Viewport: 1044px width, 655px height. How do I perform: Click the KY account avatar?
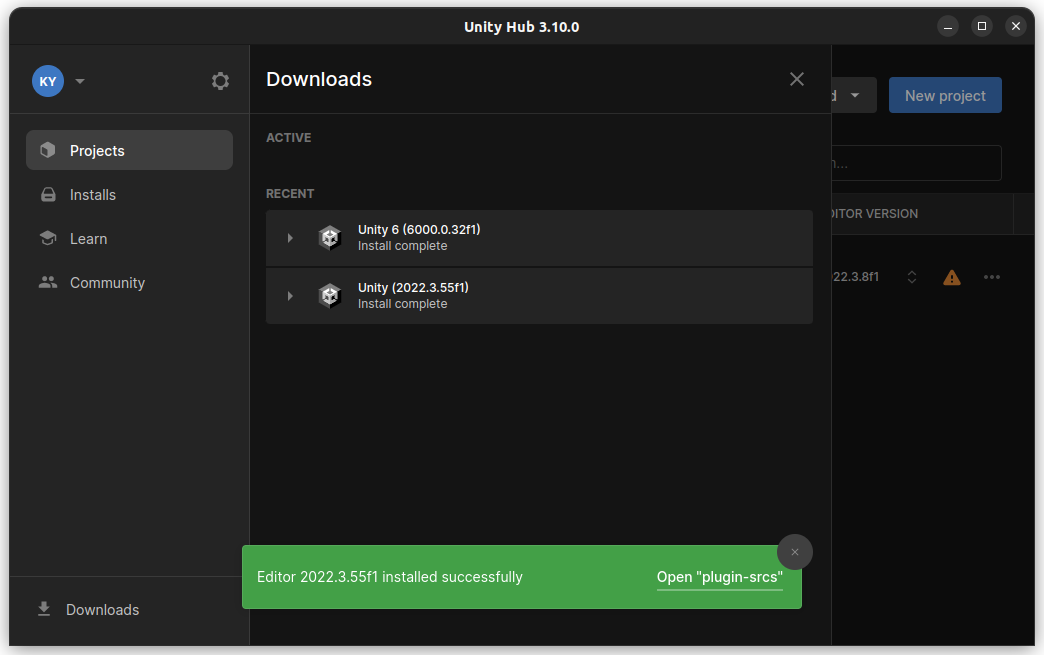(x=48, y=81)
